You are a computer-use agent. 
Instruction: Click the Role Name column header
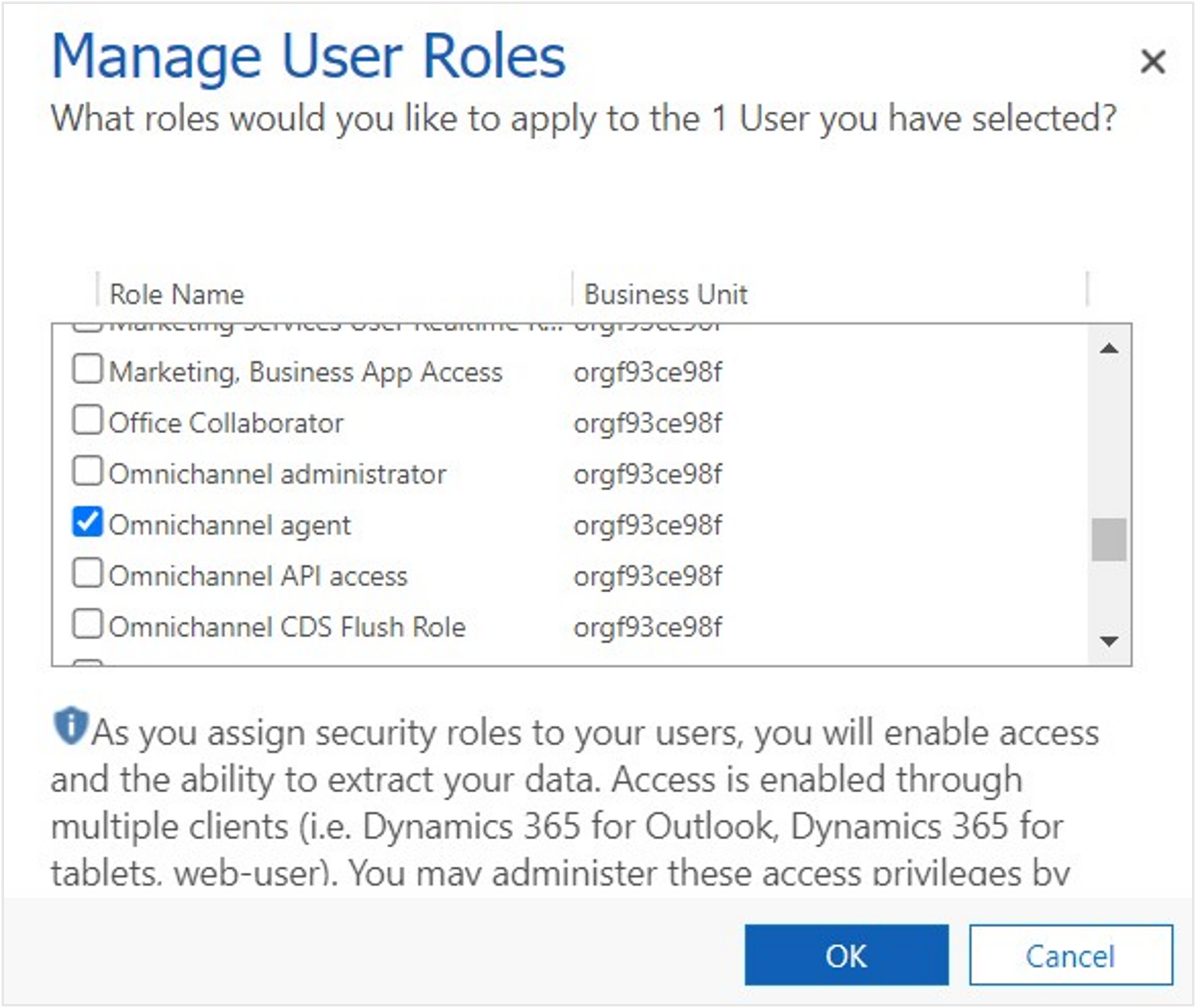[x=177, y=294]
